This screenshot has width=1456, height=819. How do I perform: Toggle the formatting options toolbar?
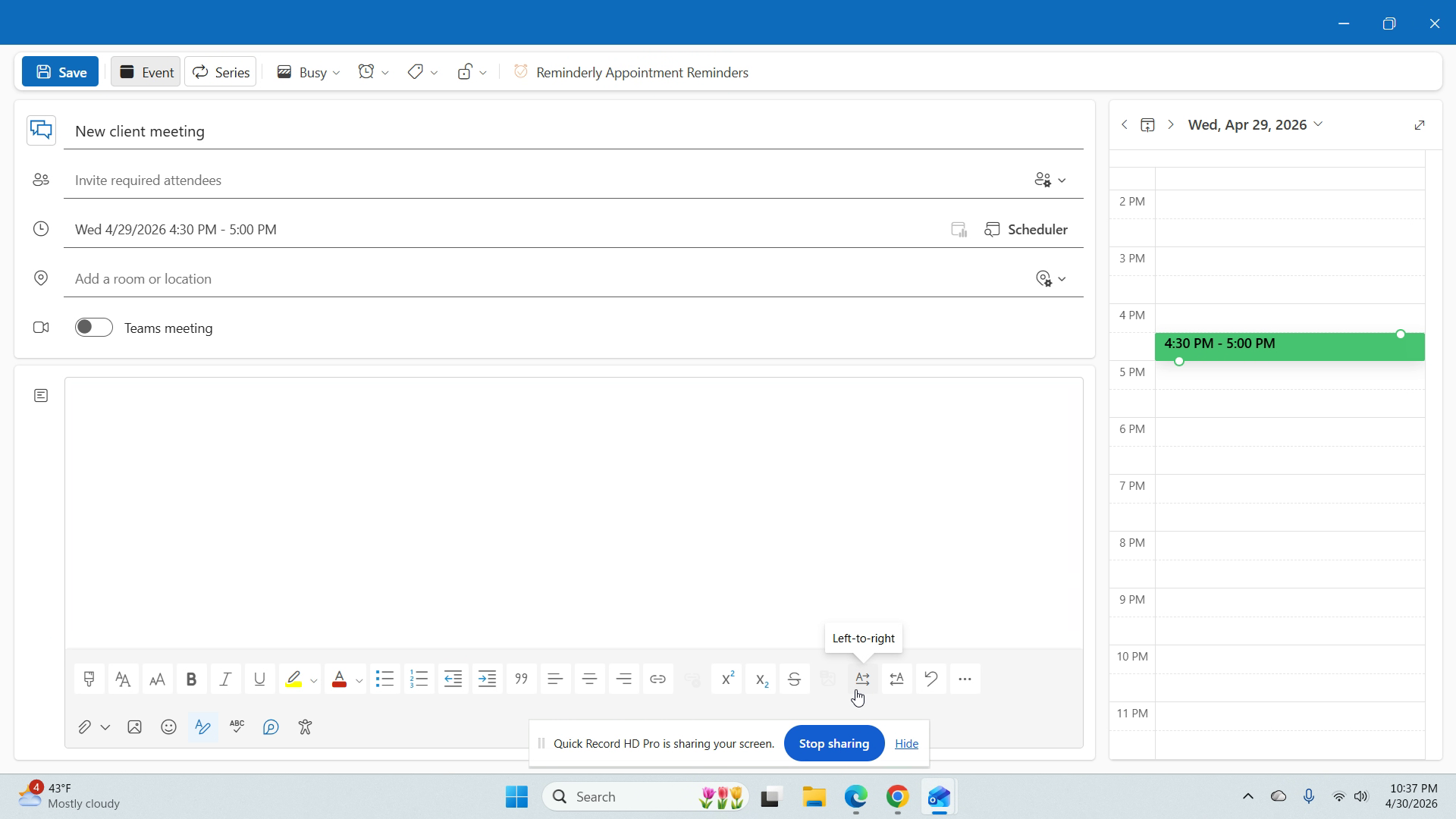202,727
